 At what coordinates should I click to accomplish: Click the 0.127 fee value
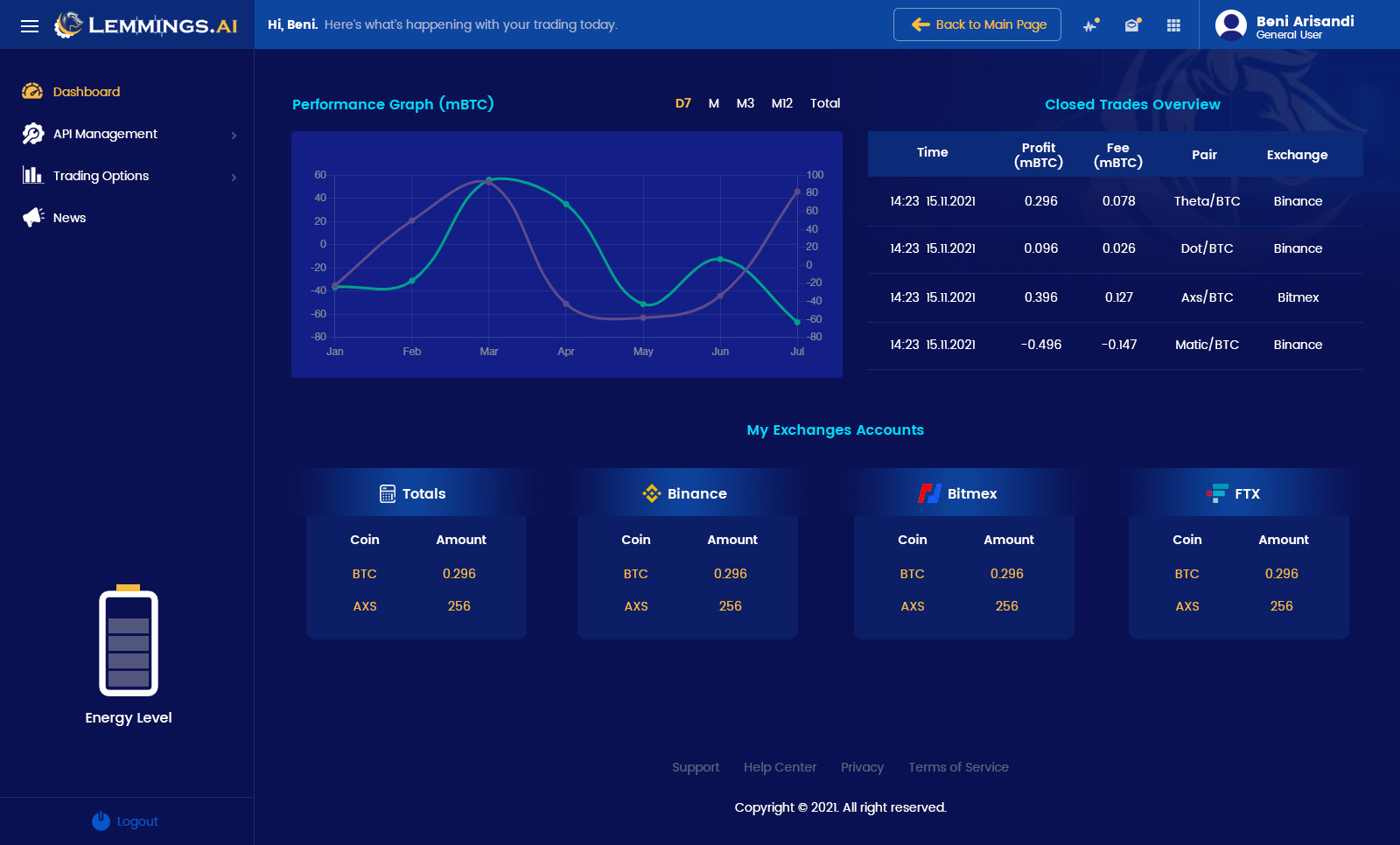point(1119,297)
